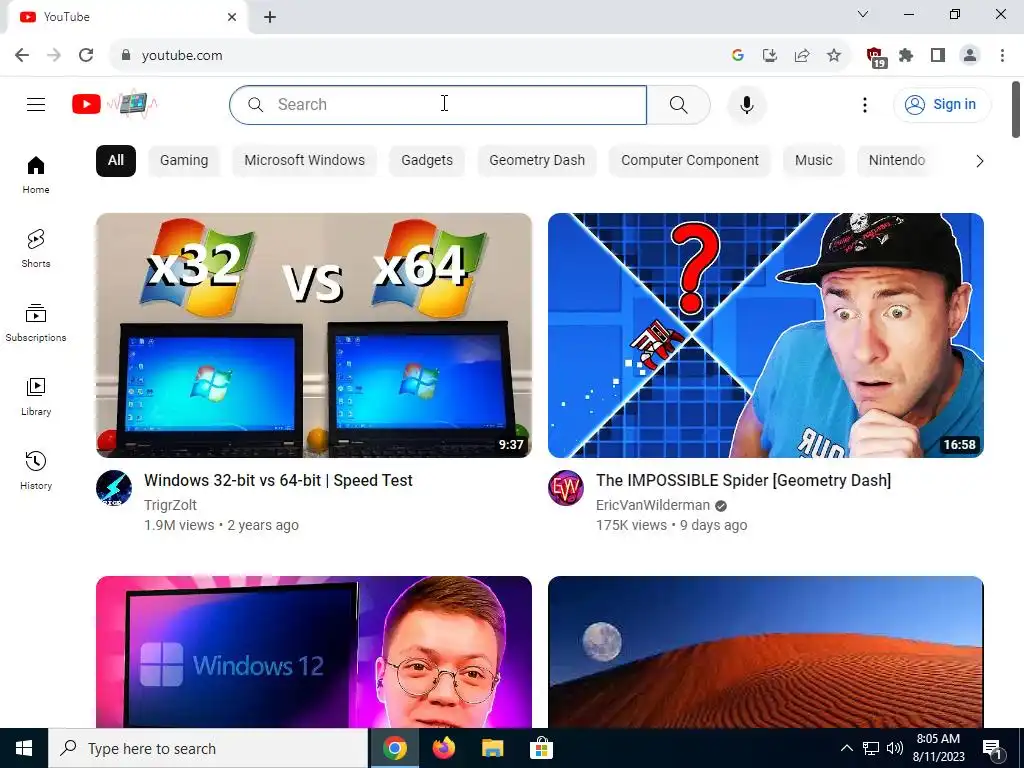1024x768 pixels.
Task: Start voice search with the microphone
Action: tap(746, 104)
